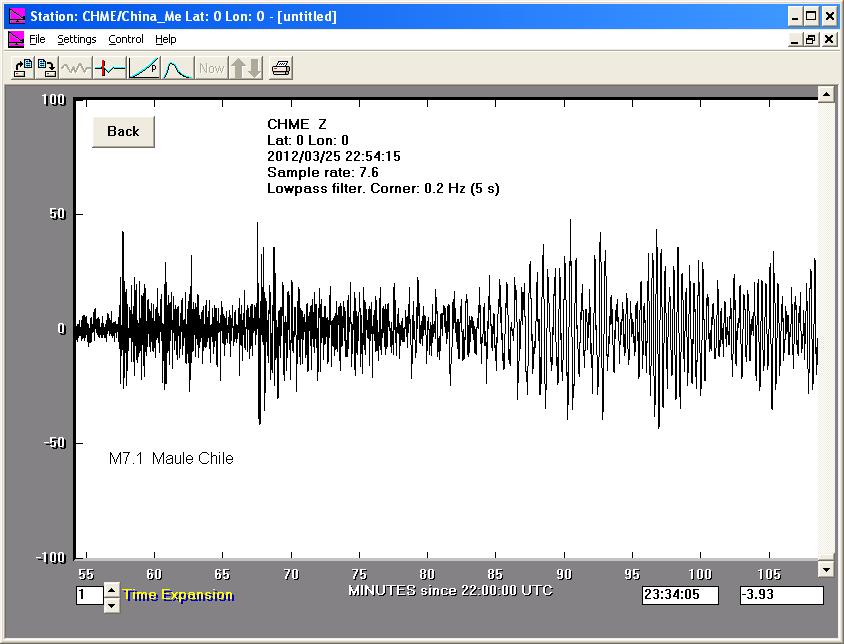Click the Time Expansion value field

click(89, 595)
